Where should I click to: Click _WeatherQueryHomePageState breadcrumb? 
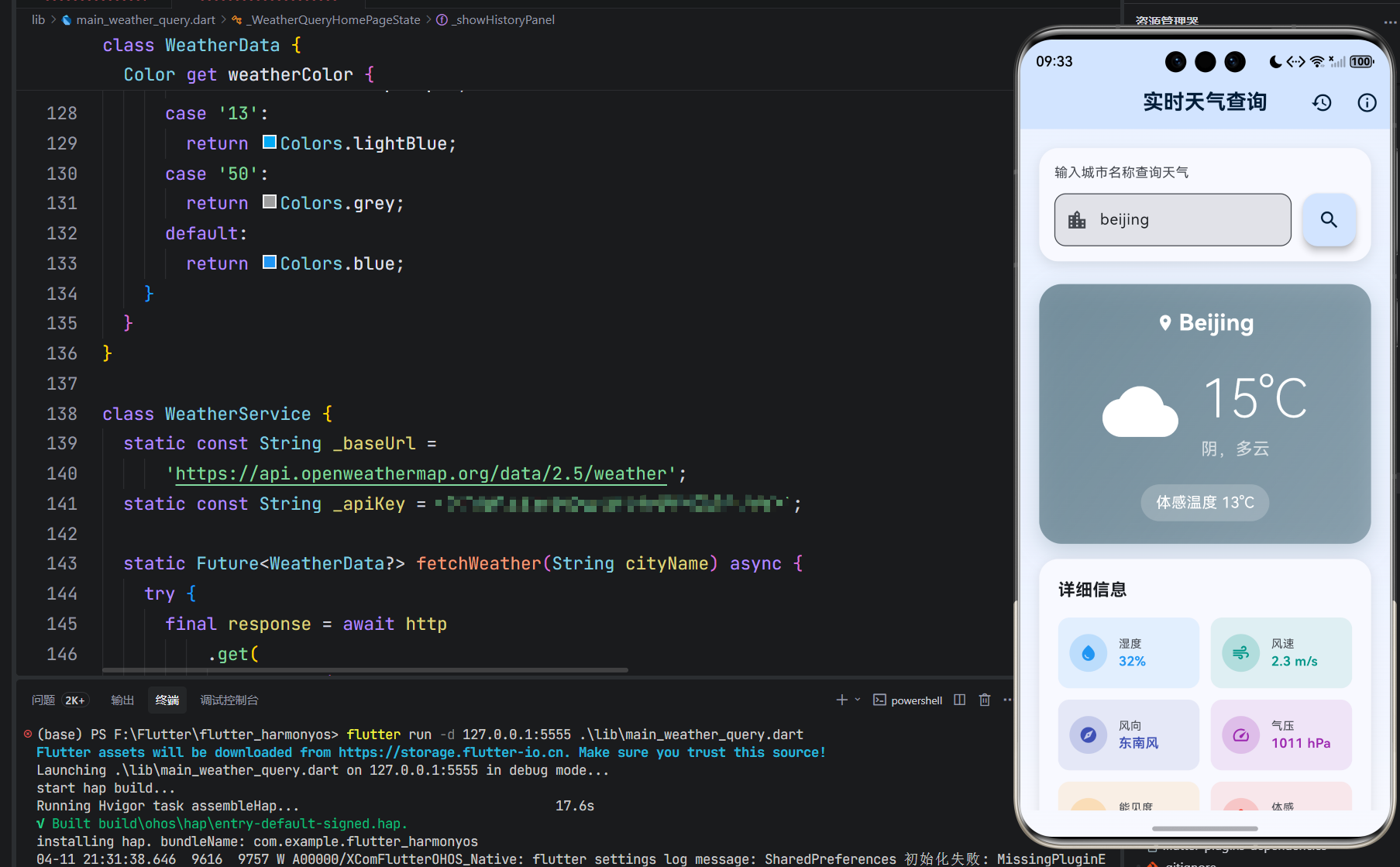click(x=334, y=19)
